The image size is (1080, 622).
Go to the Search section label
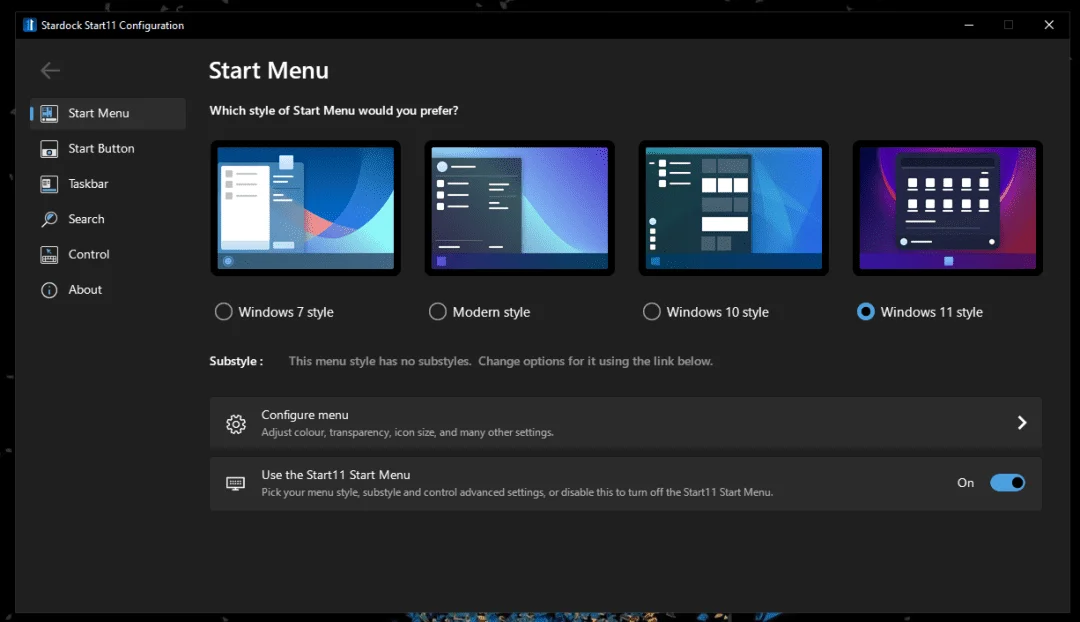pyautogui.click(x=86, y=219)
